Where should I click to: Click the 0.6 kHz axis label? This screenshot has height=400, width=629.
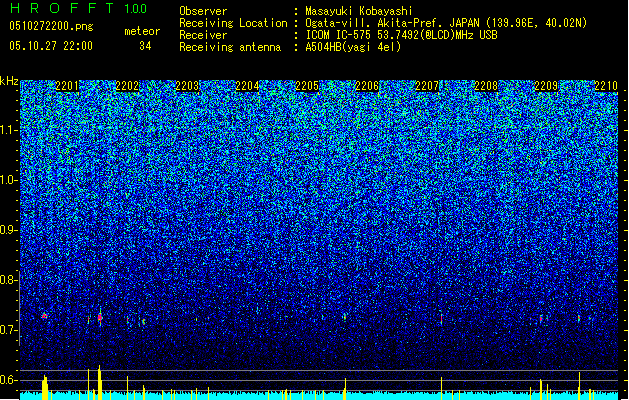[8, 380]
